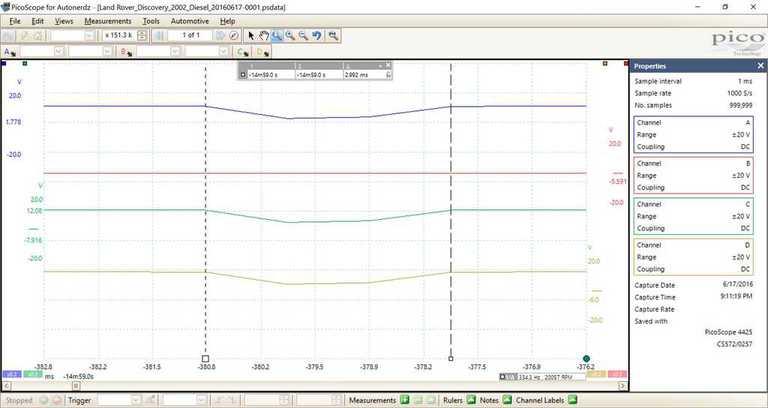
Task: Open the Automotive menu
Action: pyautogui.click(x=190, y=20)
